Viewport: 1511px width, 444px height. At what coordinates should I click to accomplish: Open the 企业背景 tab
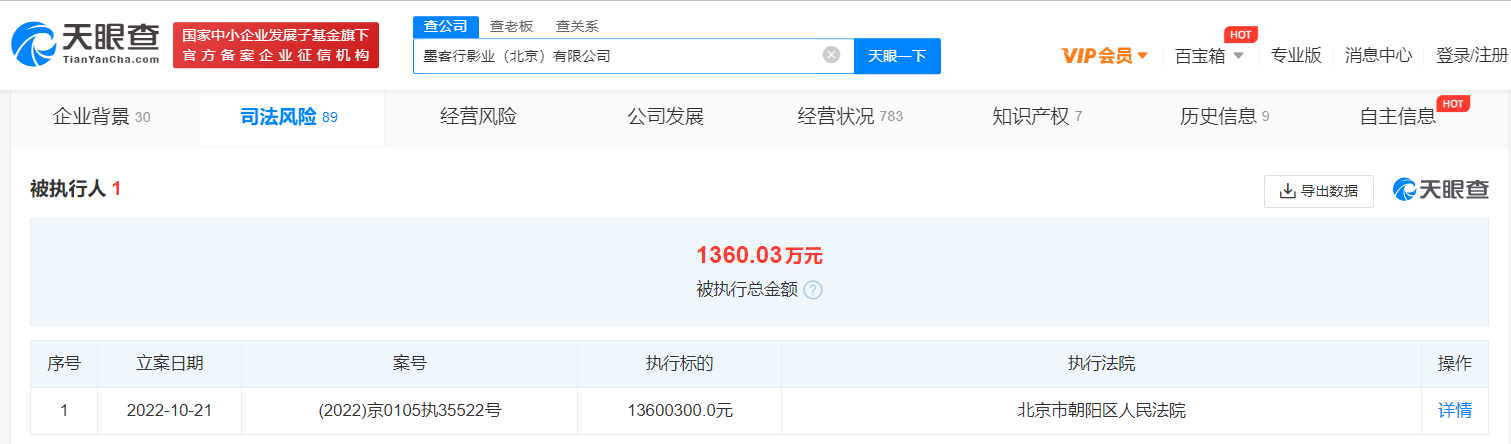[x=101, y=117]
